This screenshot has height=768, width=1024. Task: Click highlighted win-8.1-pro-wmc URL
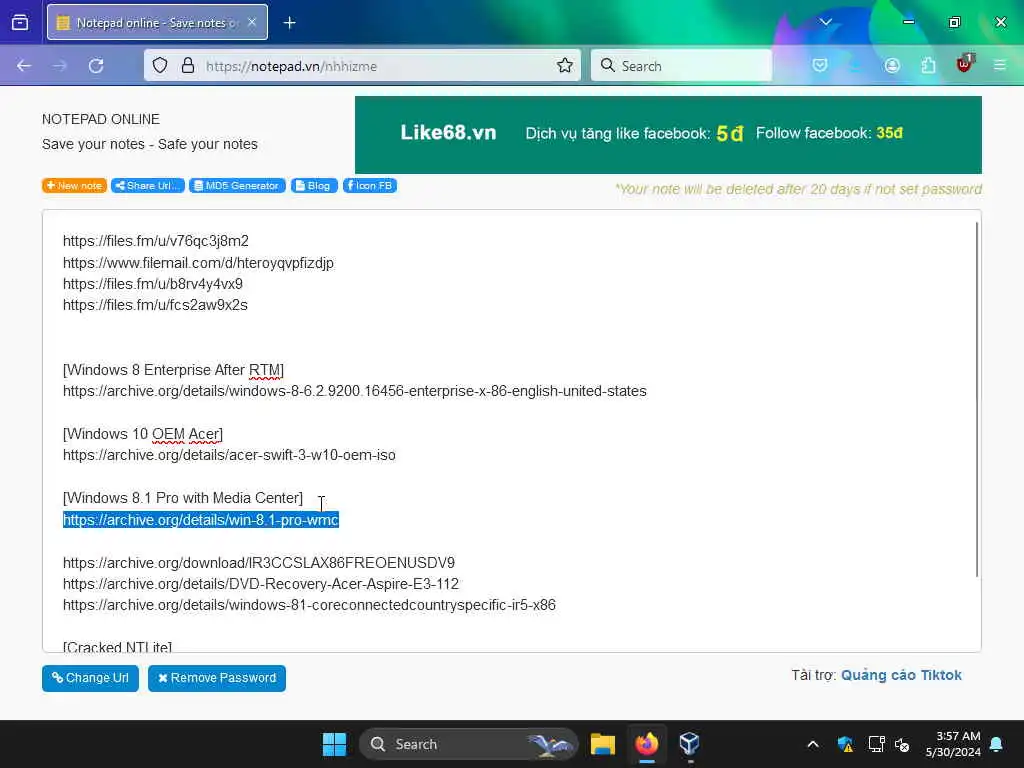200,520
